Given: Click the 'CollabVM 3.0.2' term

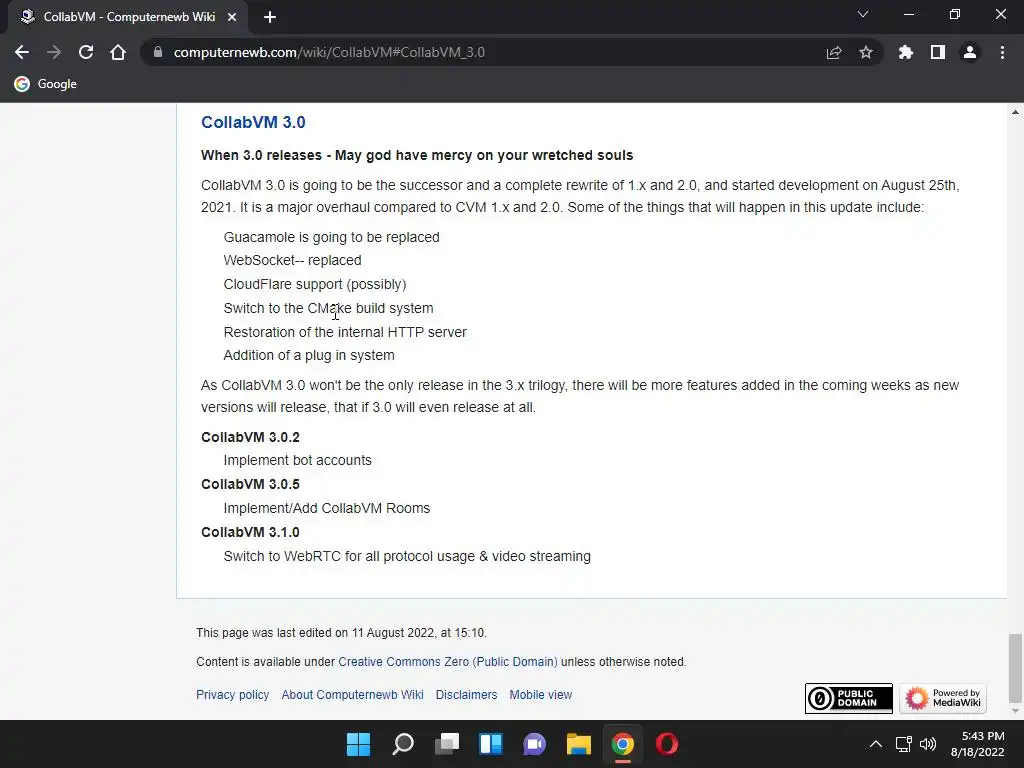Looking at the screenshot, I should (250, 437).
